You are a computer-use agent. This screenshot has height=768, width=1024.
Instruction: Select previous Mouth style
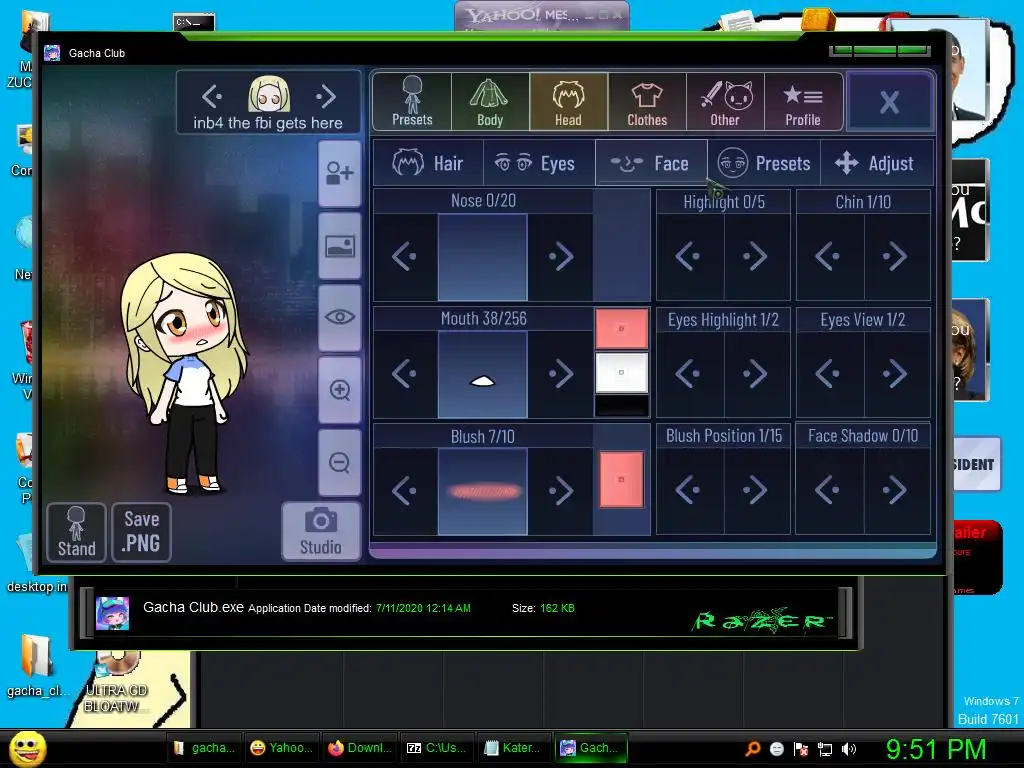pos(405,374)
